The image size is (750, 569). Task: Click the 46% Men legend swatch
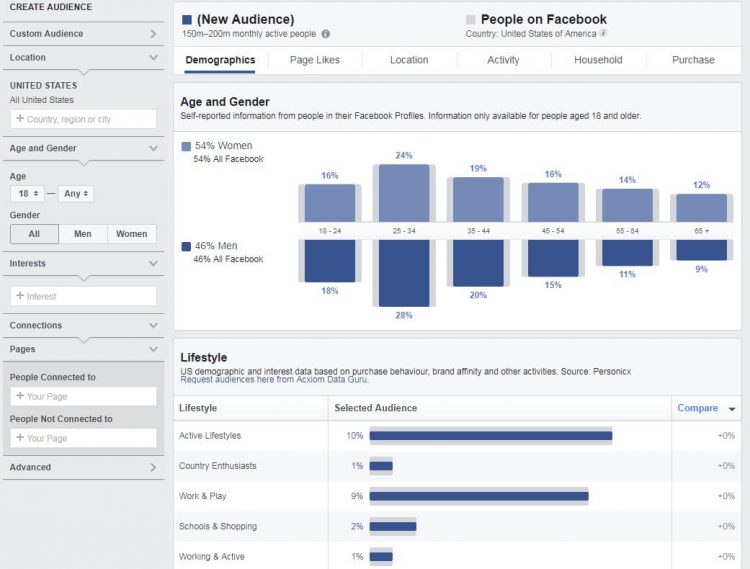(186, 247)
